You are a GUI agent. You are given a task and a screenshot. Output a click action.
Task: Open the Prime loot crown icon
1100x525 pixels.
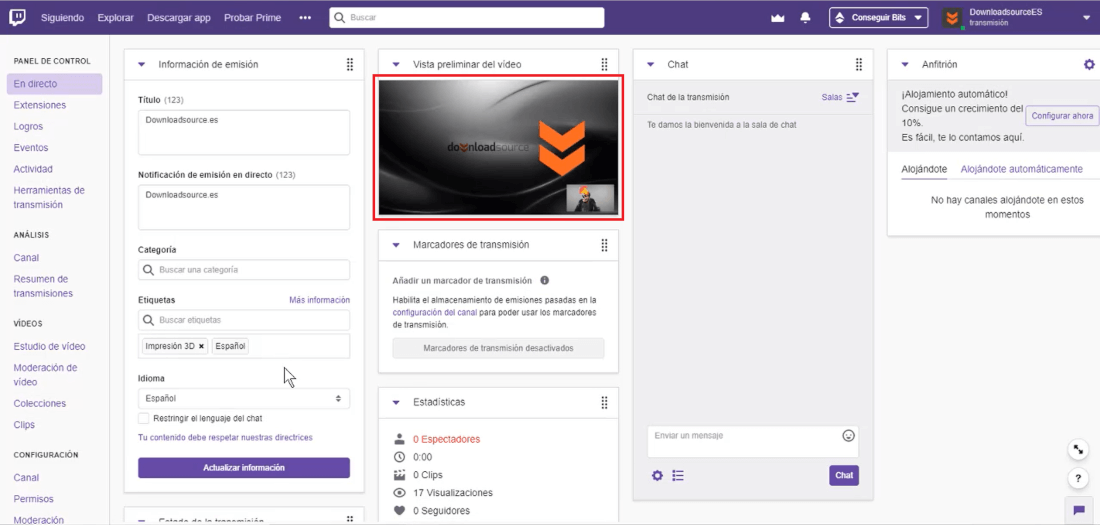coord(777,18)
